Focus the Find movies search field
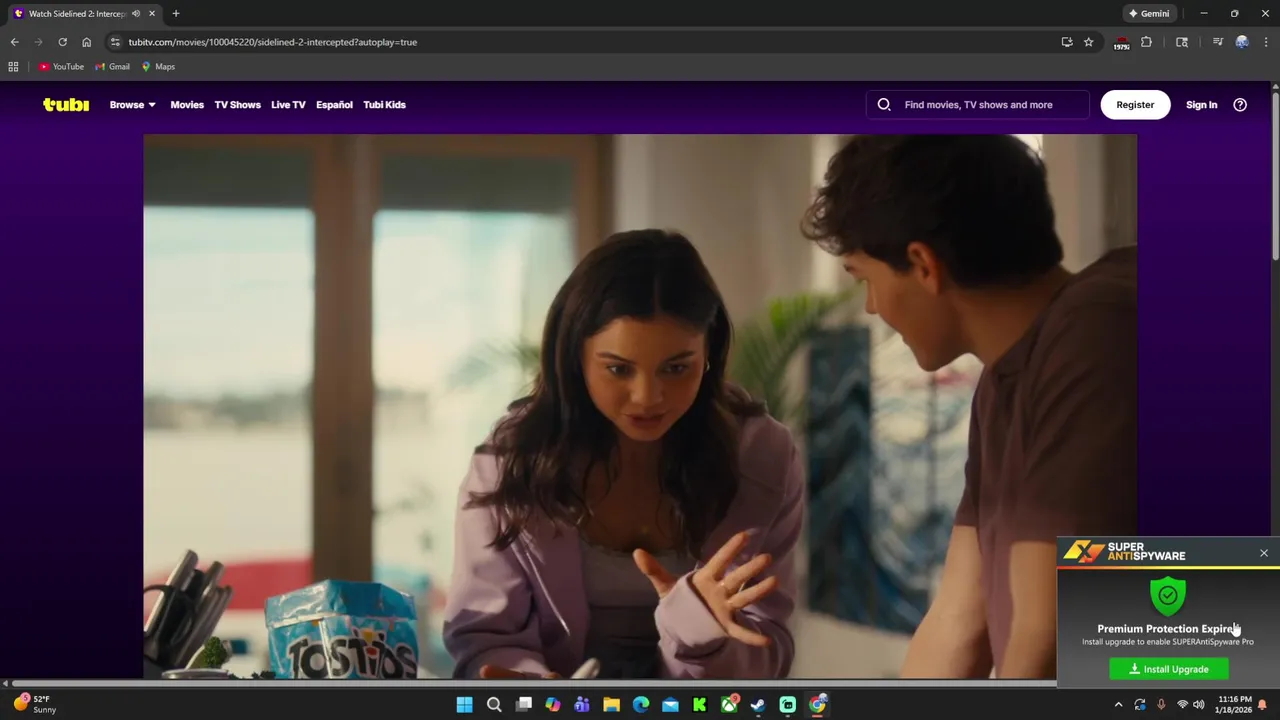This screenshot has height=720, width=1280. click(x=978, y=104)
